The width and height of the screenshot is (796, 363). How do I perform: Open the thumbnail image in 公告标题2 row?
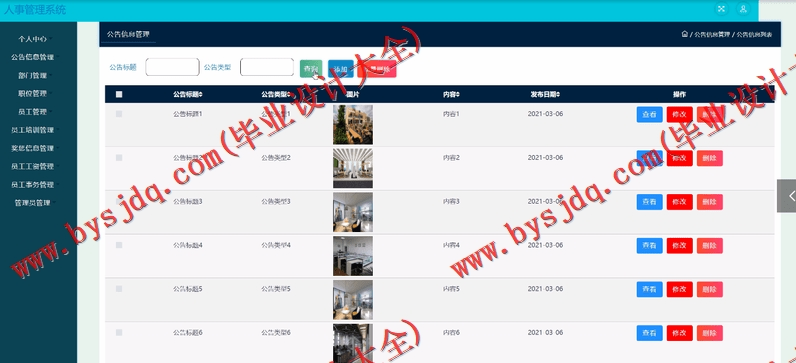pyautogui.click(x=353, y=169)
